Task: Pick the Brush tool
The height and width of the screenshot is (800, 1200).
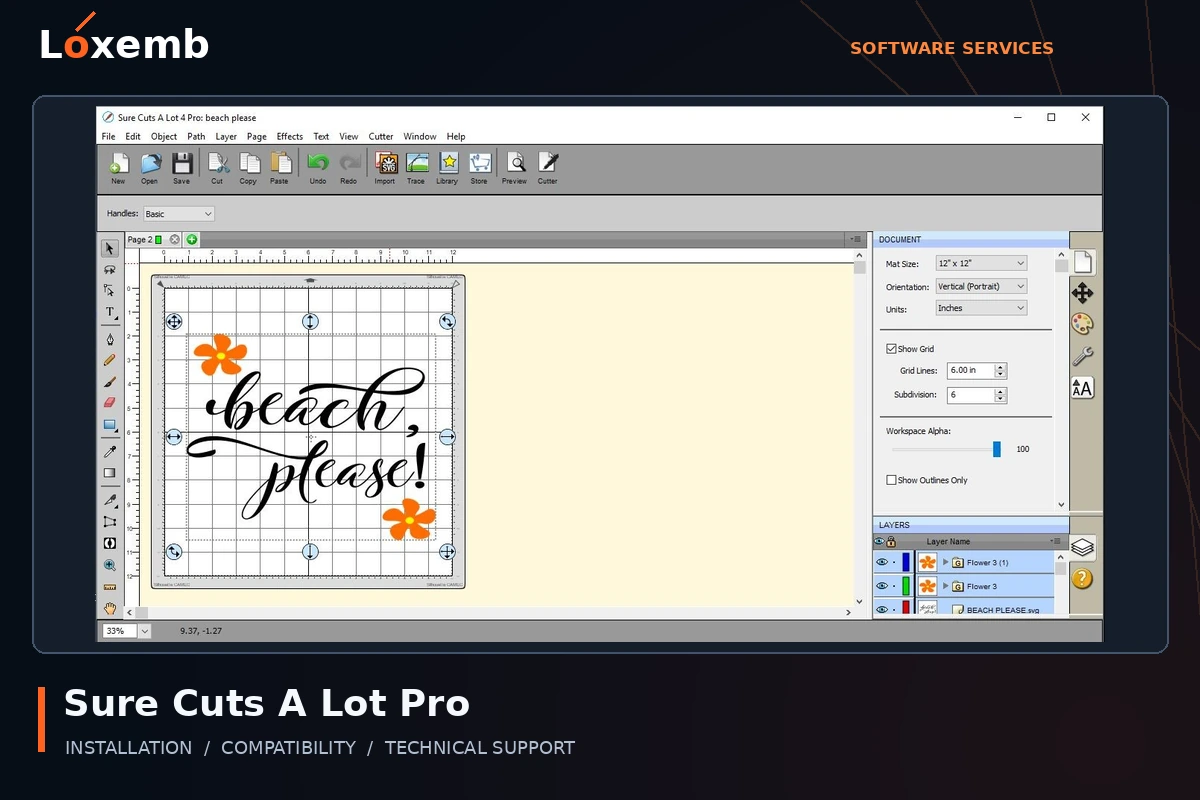Action: 110,381
